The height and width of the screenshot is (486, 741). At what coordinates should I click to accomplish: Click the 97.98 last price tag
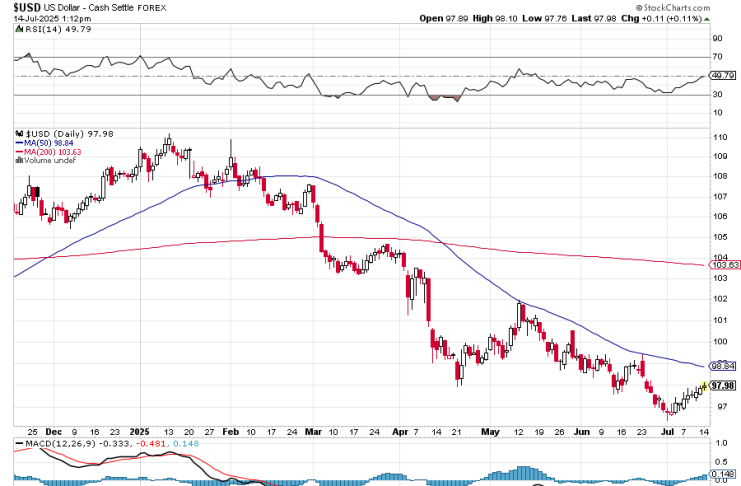(x=723, y=384)
